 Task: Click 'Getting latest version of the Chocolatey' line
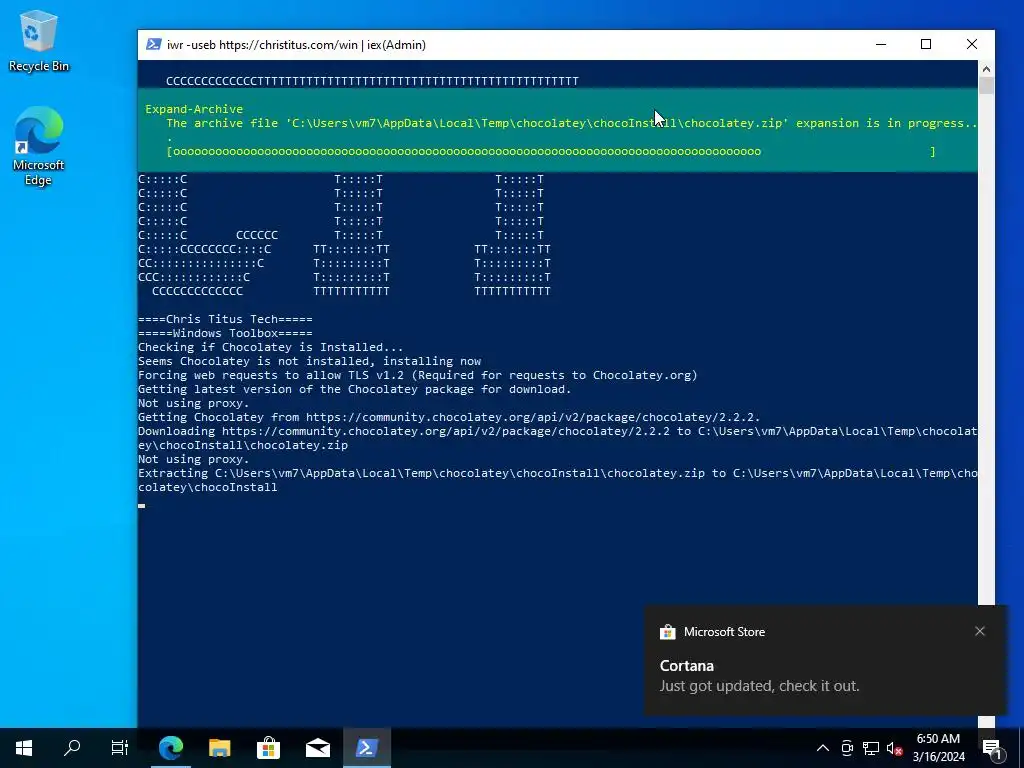[355, 389]
